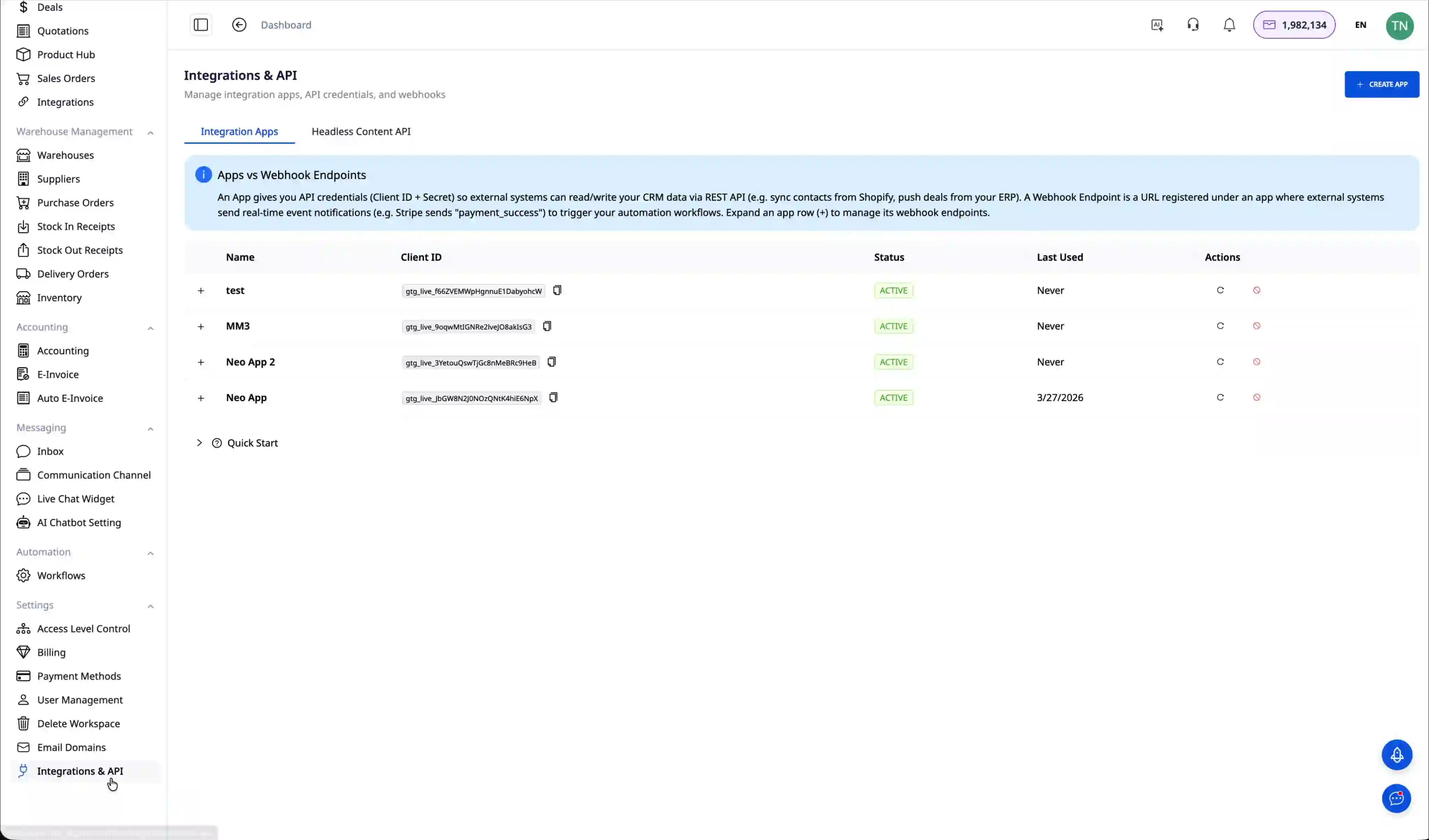Viewport: 1429px width, 840px height.
Task: Disable the test app
Action: click(1257, 290)
